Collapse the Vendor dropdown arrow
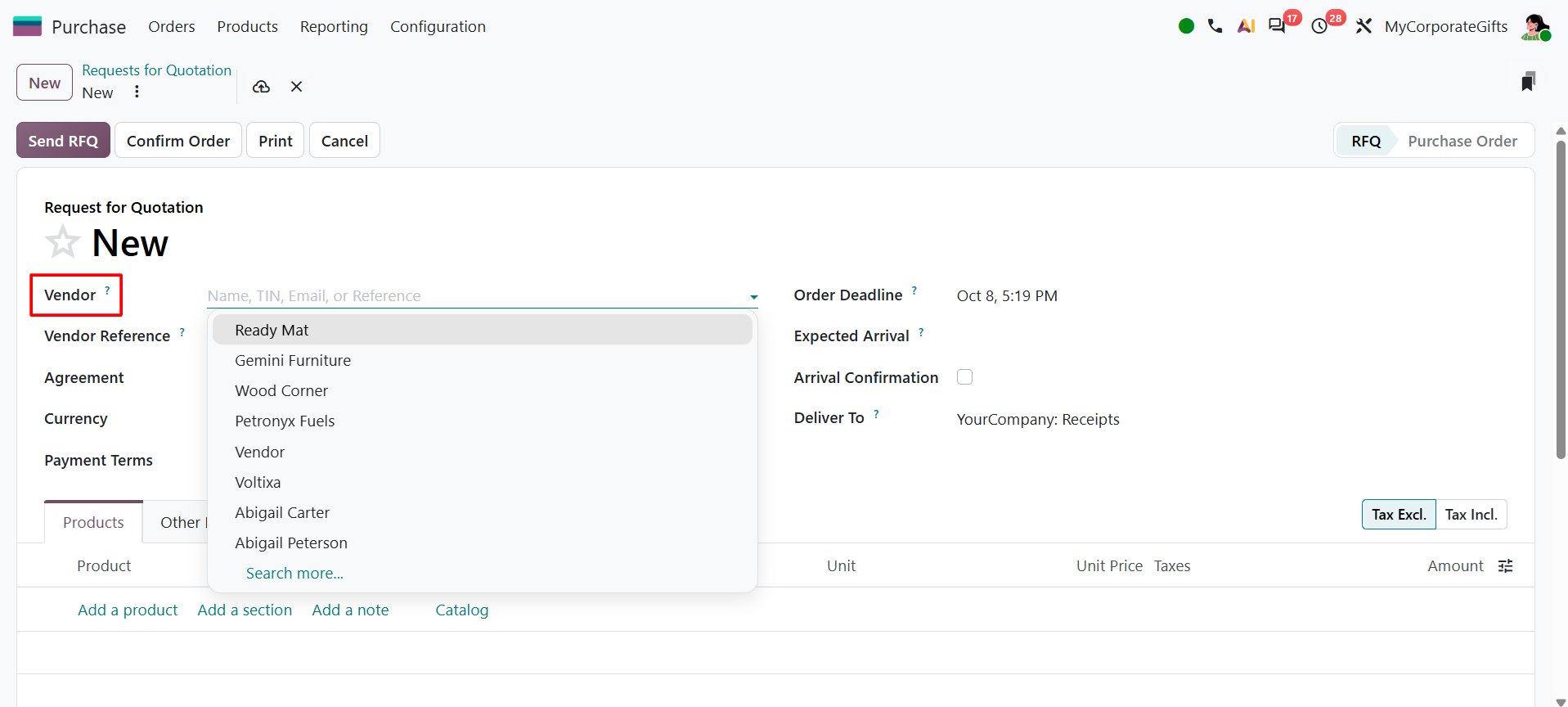This screenshot has height=707, width=1568. pyautogui.click(x=753, y=297)
